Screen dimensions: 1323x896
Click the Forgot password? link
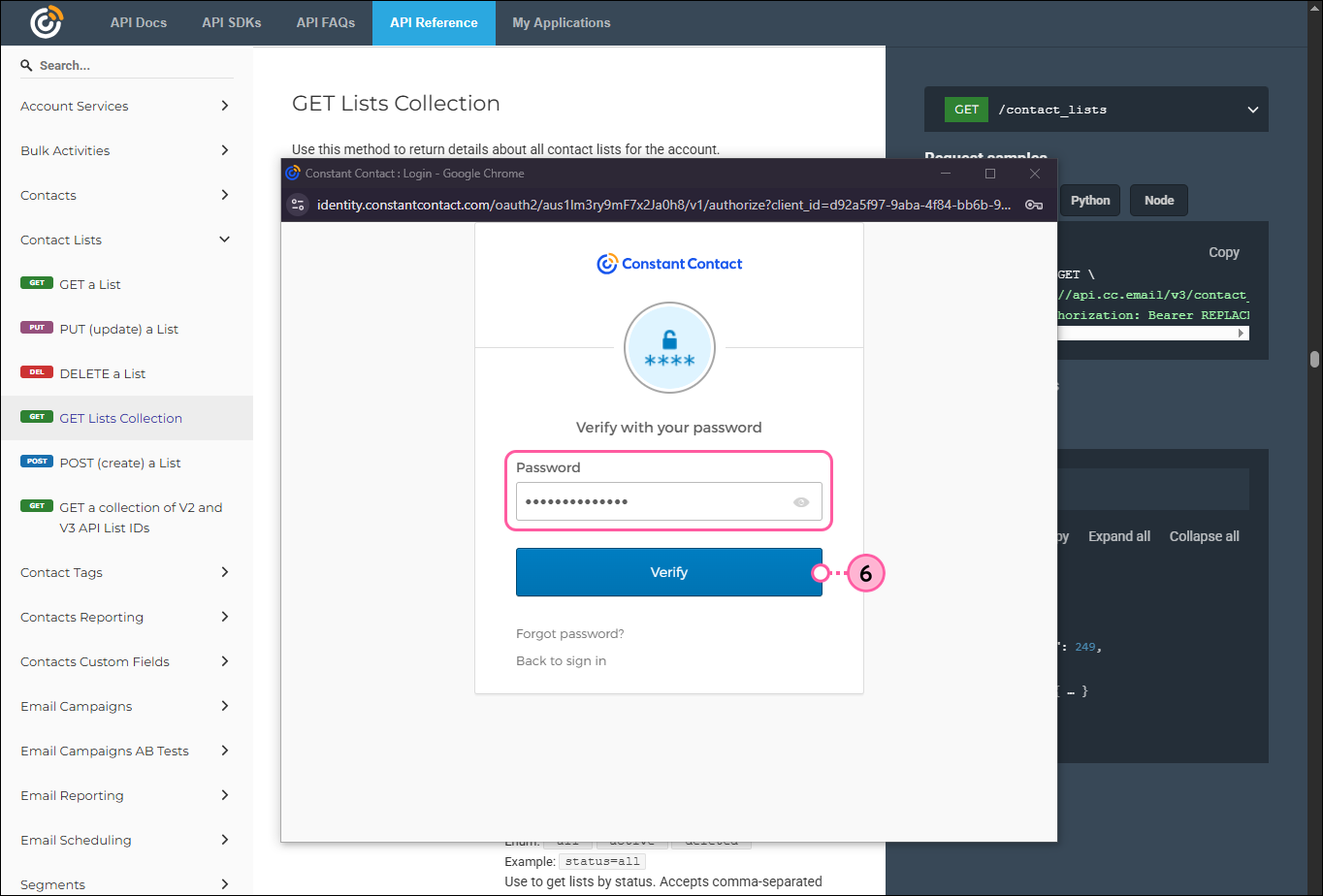pos(570,633)
